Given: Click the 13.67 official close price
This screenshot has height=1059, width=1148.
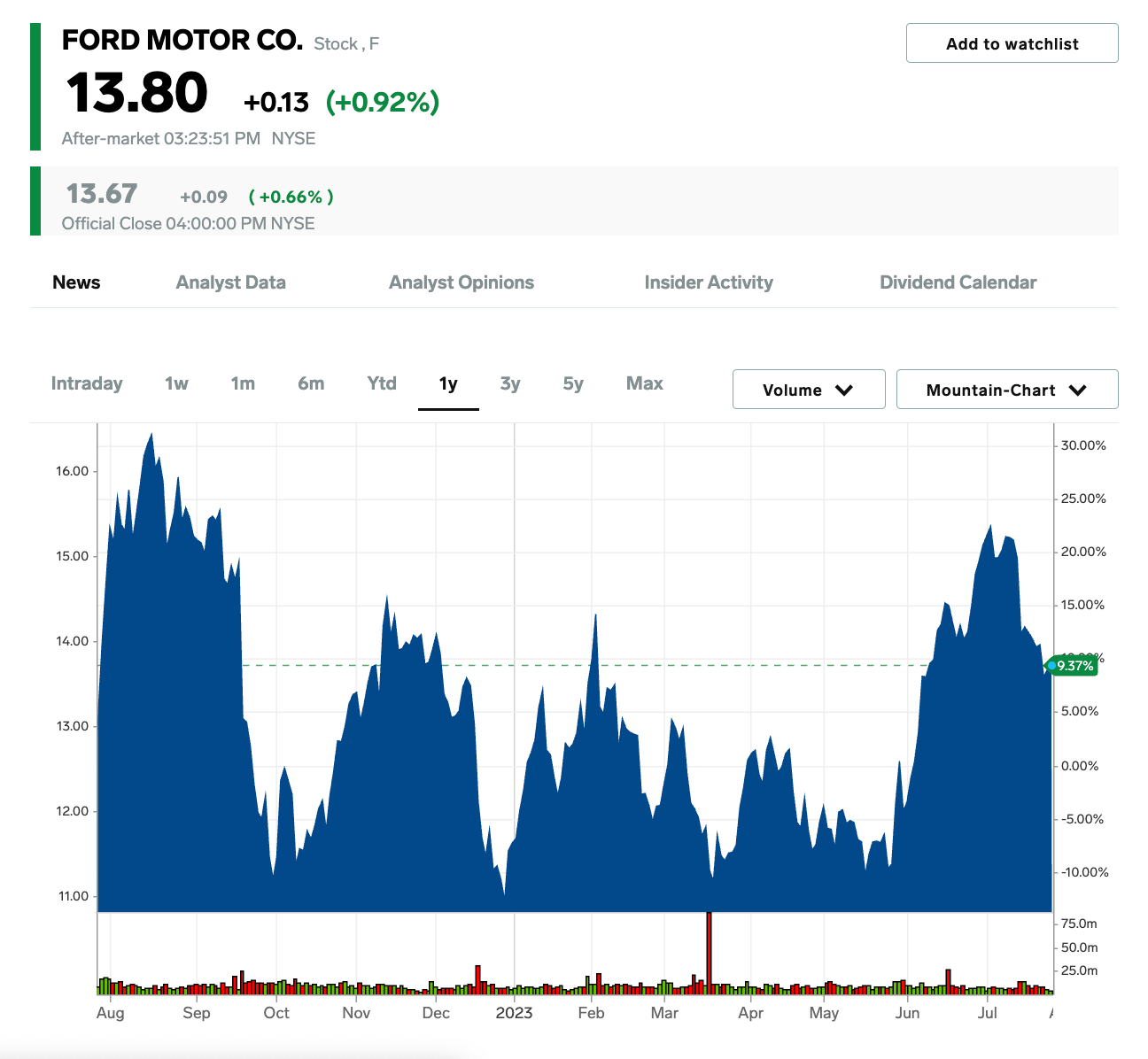Looking at the screenshot, I should (x=102, y=193).
